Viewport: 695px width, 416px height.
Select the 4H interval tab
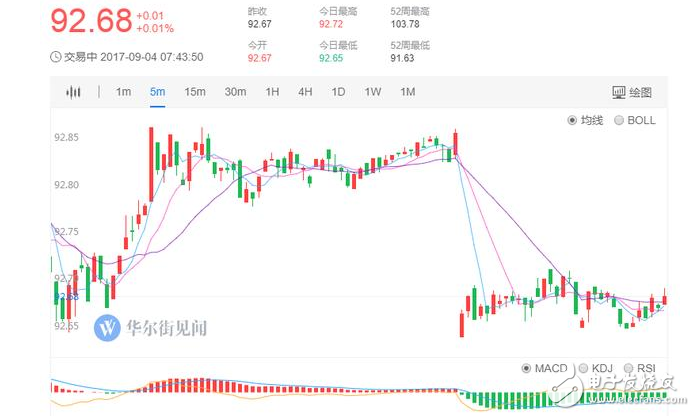(305, 93)
